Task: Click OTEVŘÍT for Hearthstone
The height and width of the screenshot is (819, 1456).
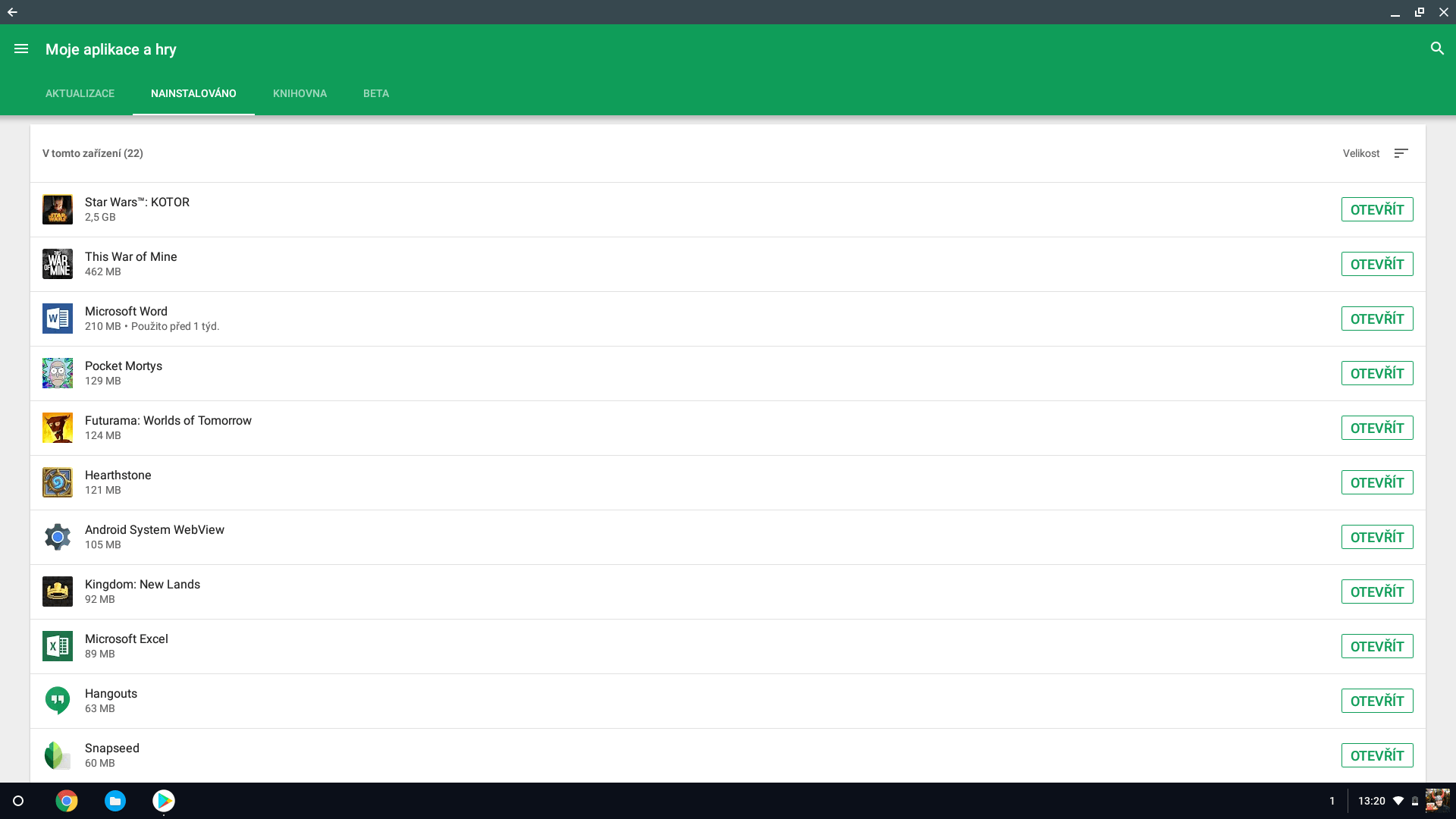Action: [x=1377, y=482]
